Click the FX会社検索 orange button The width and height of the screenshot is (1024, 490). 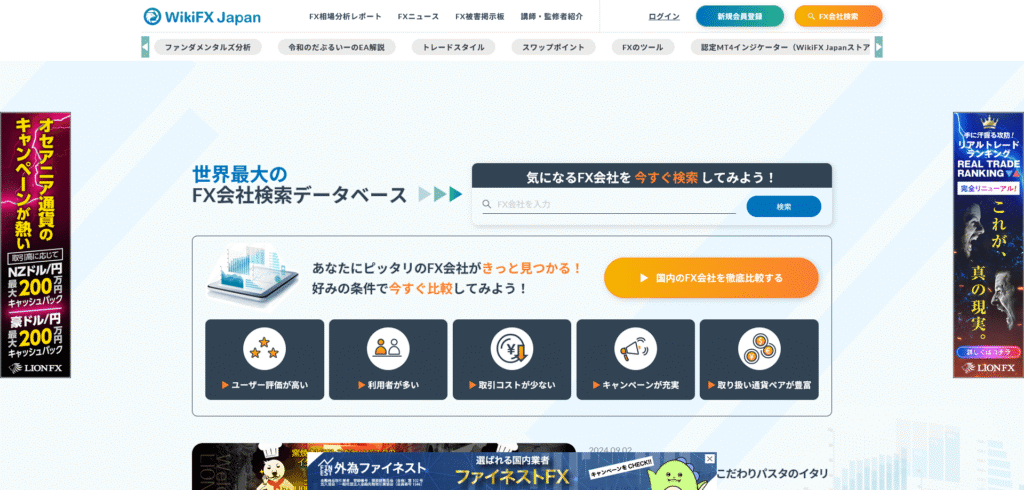(839, 16)
